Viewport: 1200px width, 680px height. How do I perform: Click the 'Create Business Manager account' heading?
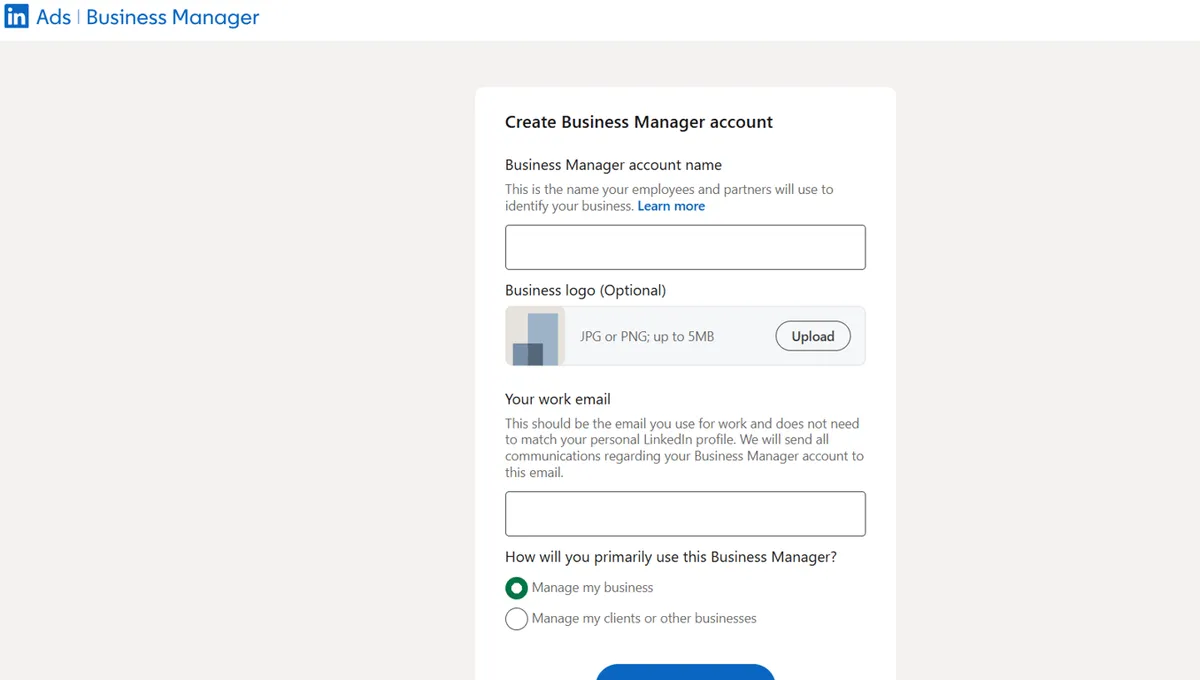[x=638, y=121]
